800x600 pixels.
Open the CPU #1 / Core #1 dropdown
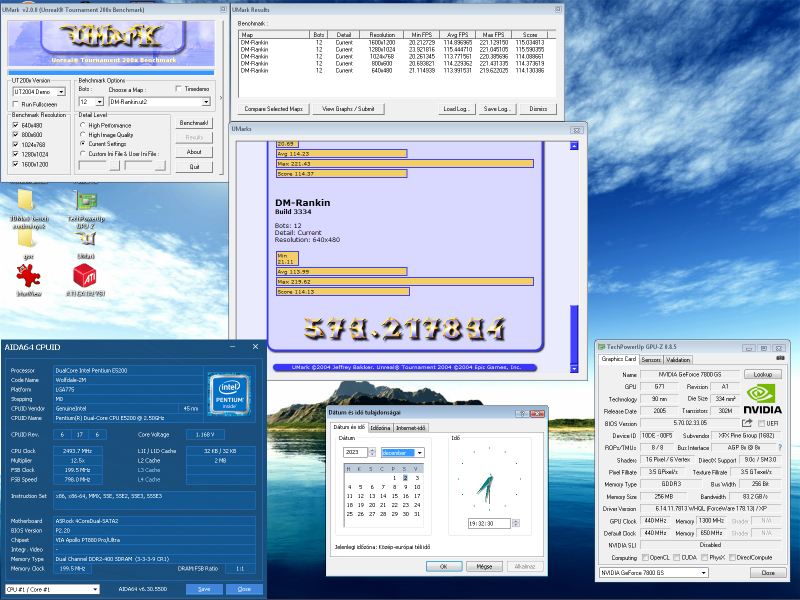coord(95,589)
